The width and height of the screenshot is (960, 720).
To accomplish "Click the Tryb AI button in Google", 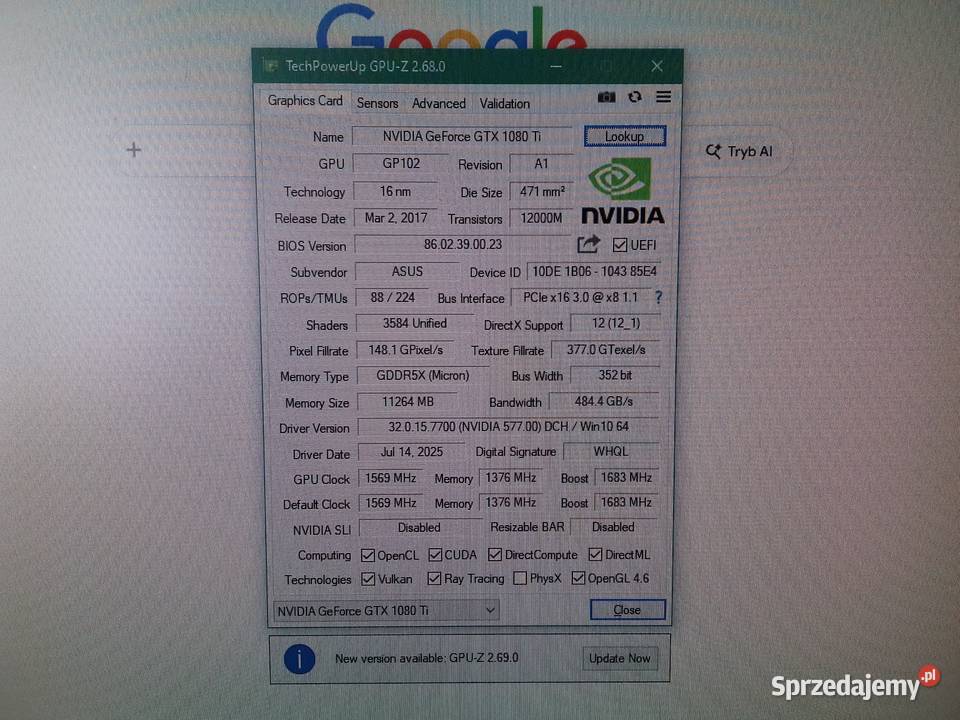I will coord(740,151).
